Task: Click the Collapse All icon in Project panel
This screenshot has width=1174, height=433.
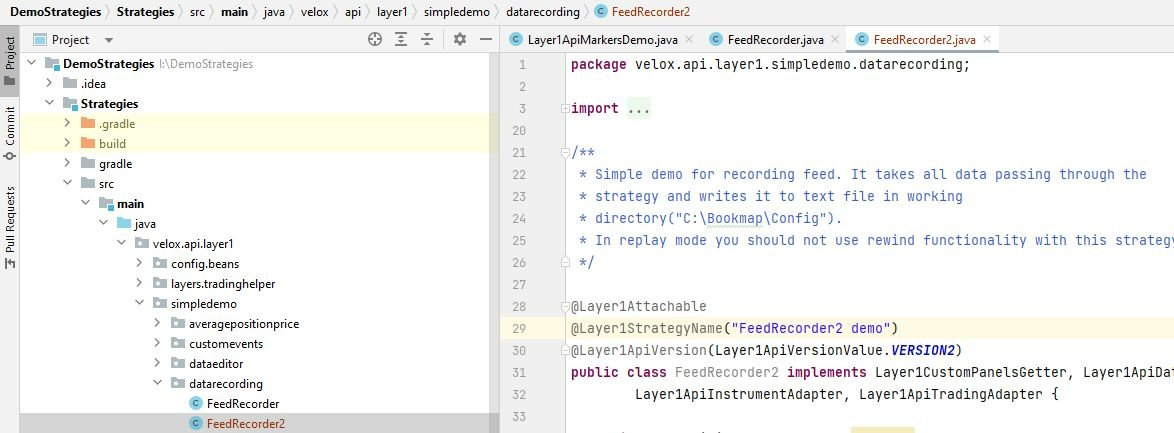Action: (x=427, y=39)
